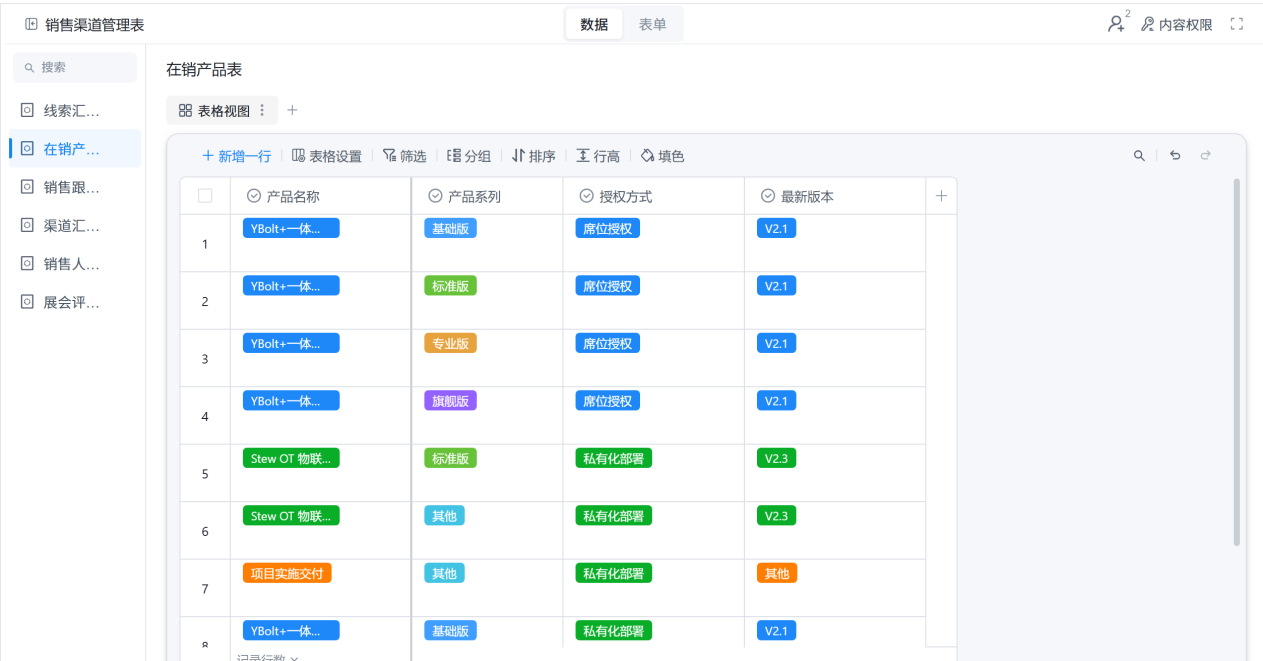Open the 筛选 filter tool
Viewport: 1263px width, 661px height.
(x=404, y=156)
